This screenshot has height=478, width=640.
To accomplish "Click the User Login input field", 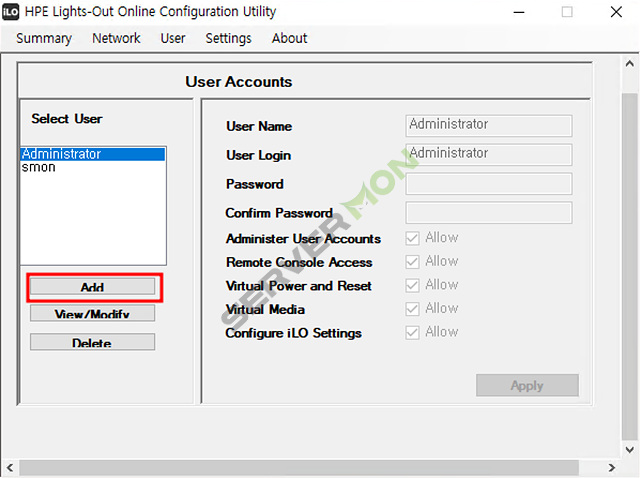I will (x=489, y=154).
